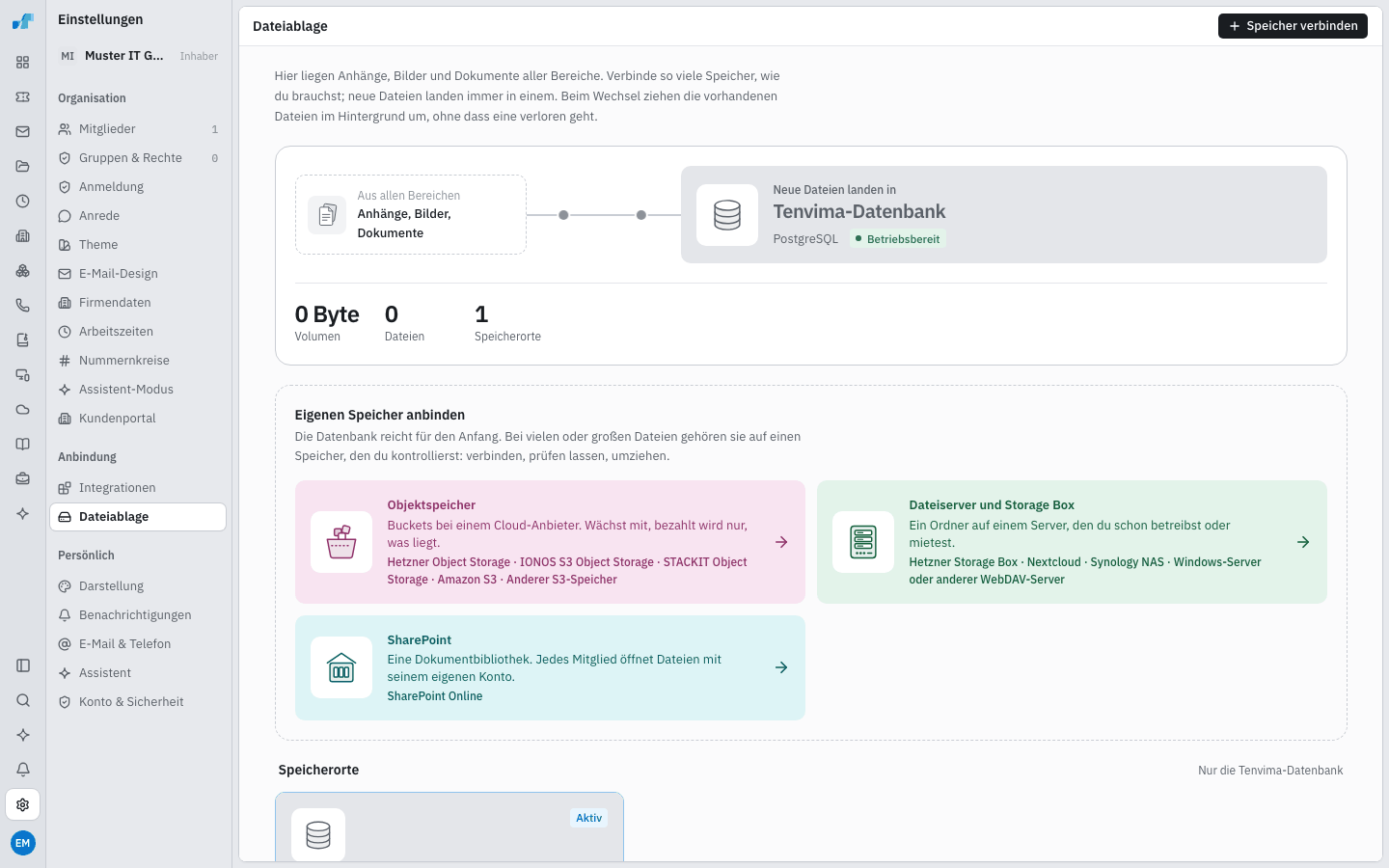
Task: Click the Aktiv badge on the storage location
Action: click(589, 818)
